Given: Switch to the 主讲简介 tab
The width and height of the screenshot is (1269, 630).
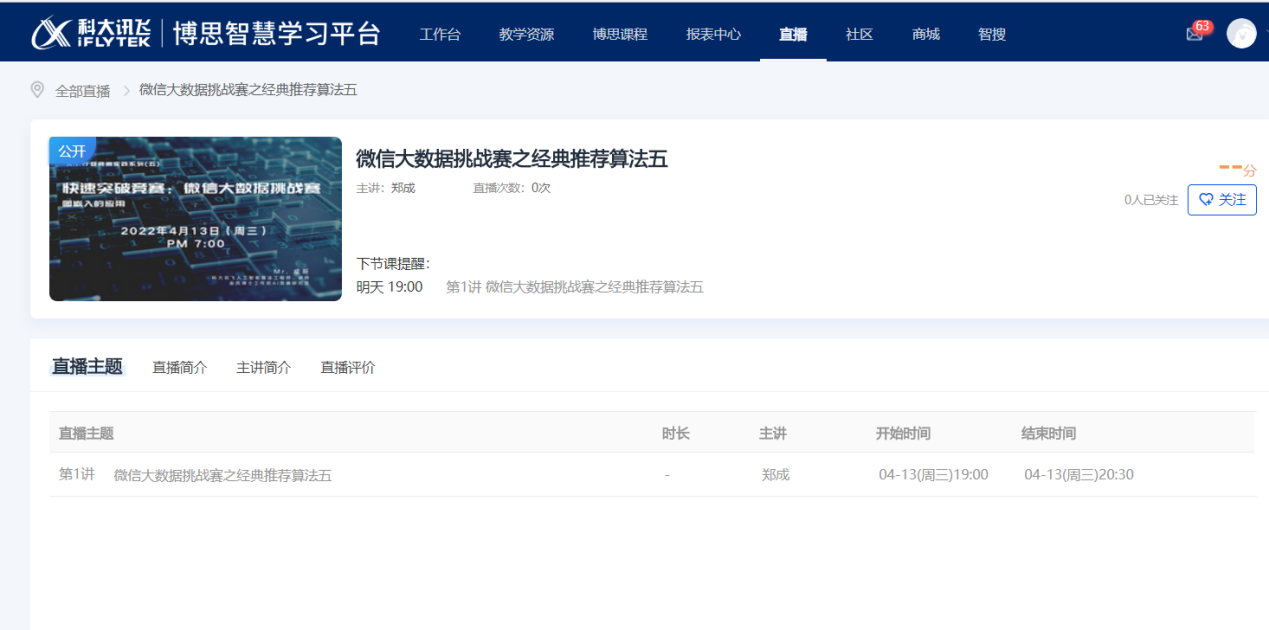Looking at the screenshot, I should pos(263,367).
